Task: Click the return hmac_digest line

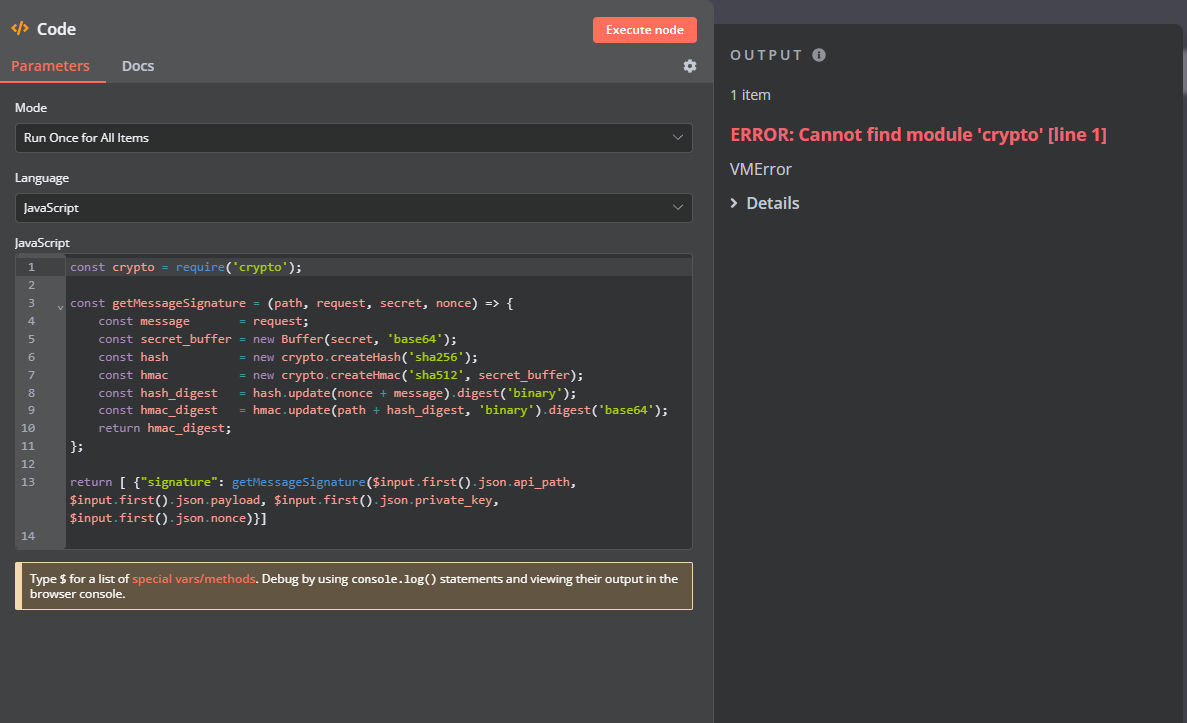Action: tap(164, 429)
